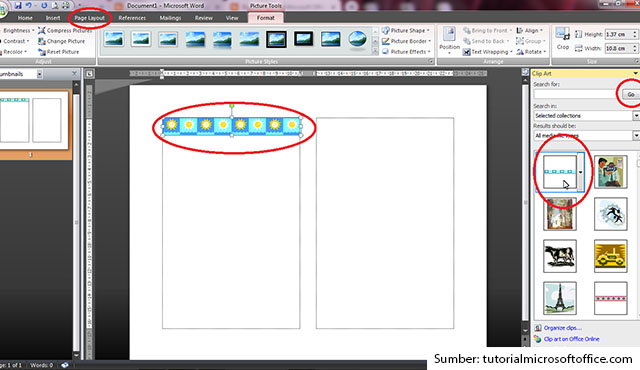Select the Eiffel Tower clip art thumbnail
640x370 pixels.
pos(560,298)
